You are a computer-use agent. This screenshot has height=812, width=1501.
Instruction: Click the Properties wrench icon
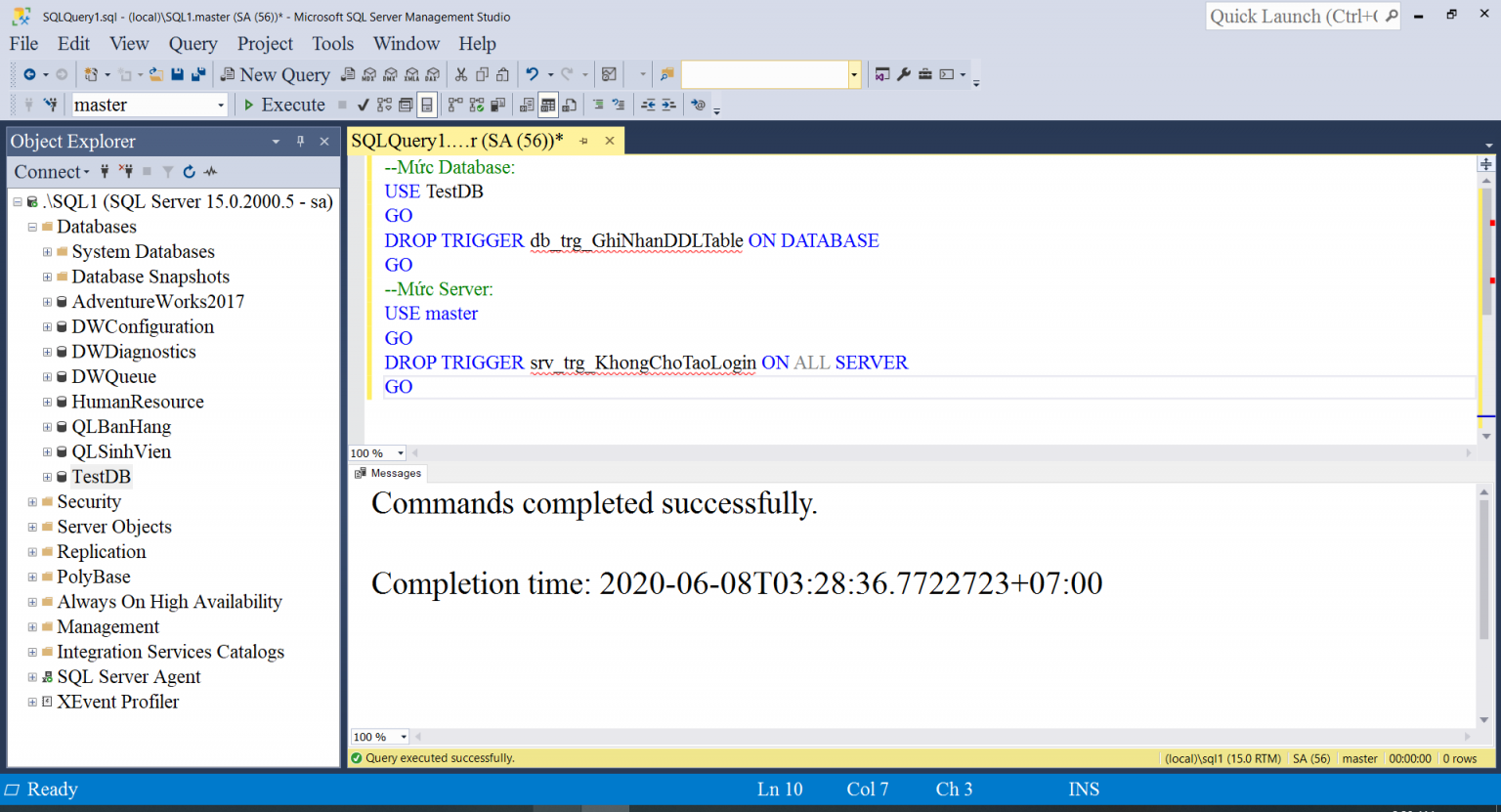click(904, 74)
